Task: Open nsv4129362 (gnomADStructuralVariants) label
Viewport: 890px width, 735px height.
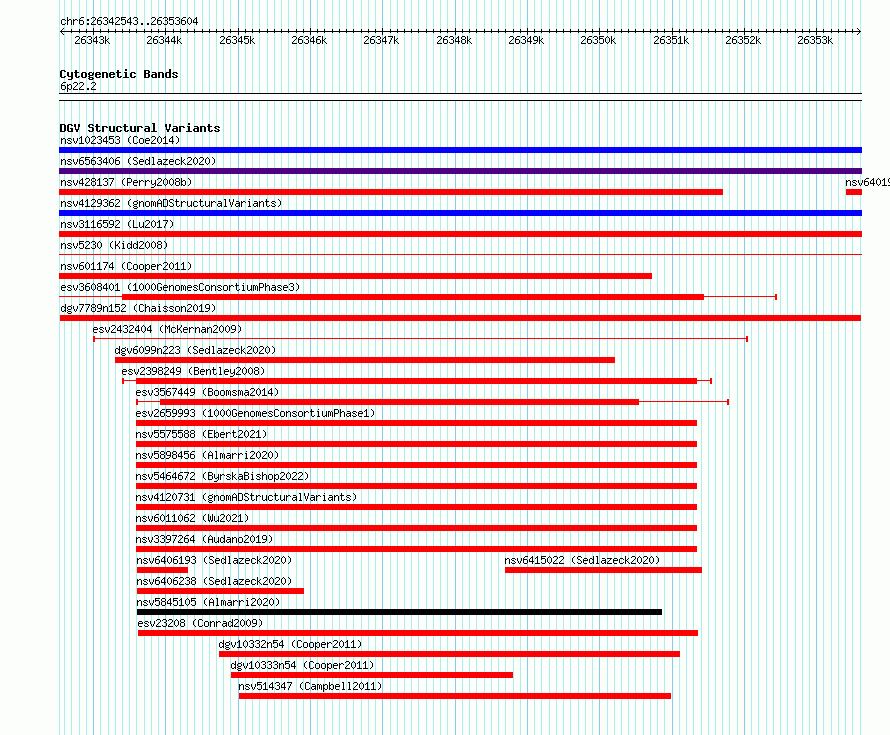Action: [171, 203]
